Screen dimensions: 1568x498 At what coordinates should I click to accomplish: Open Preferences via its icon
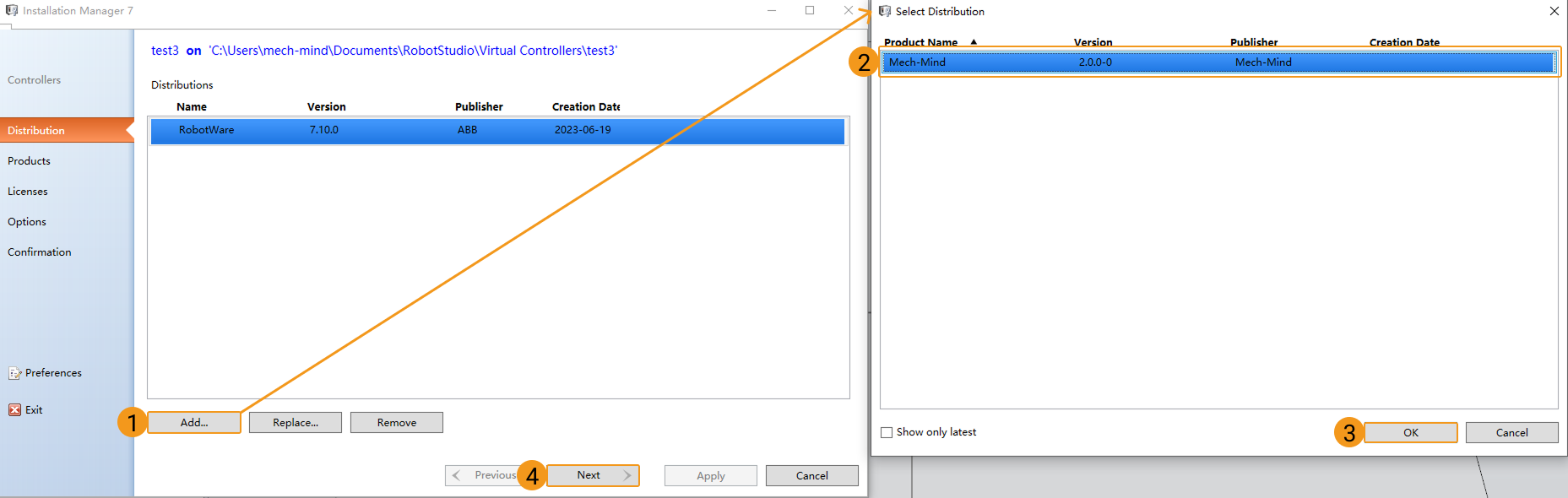[x=14, y=373]
